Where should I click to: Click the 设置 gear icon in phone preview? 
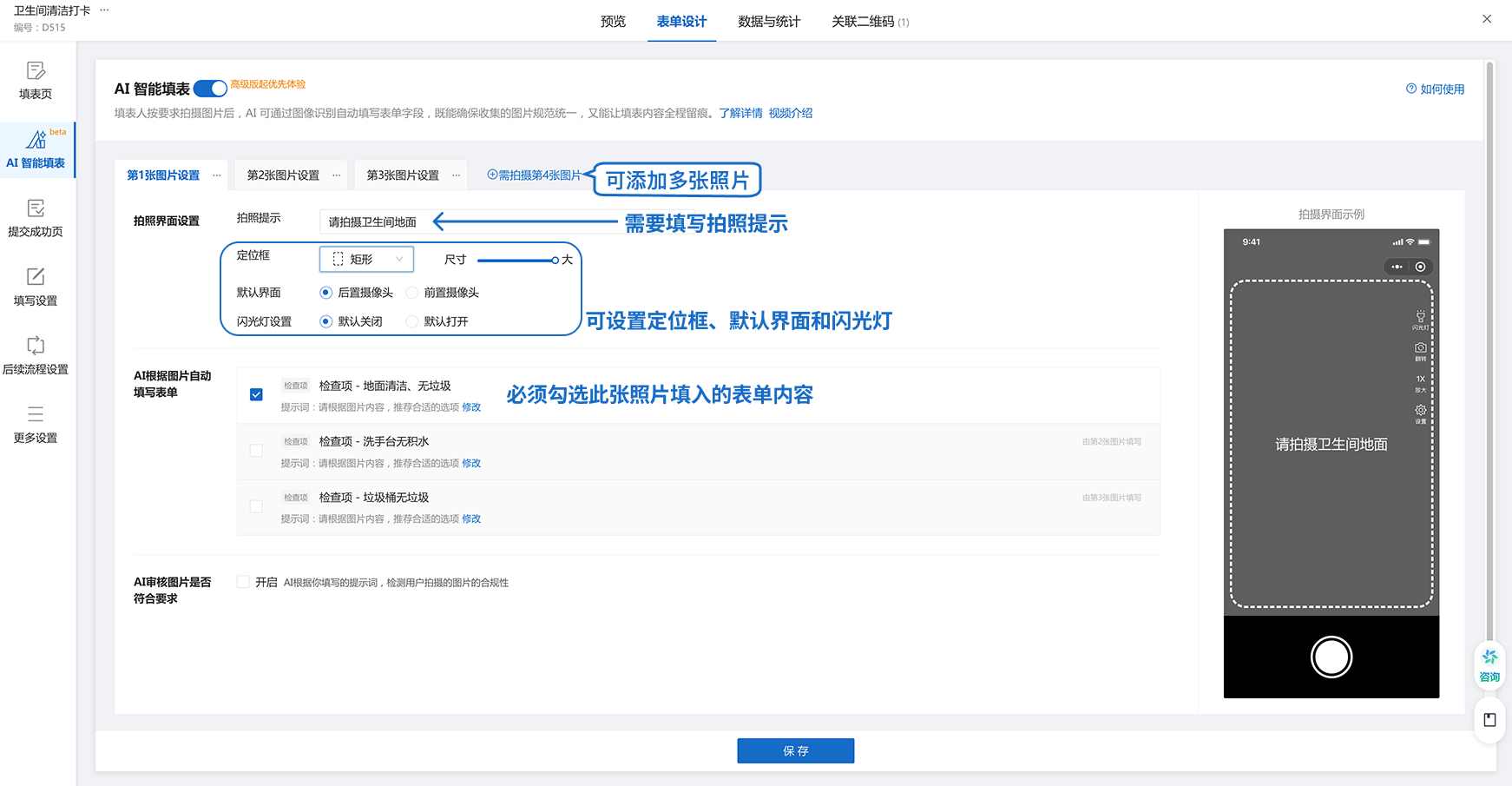(1420, 410)
